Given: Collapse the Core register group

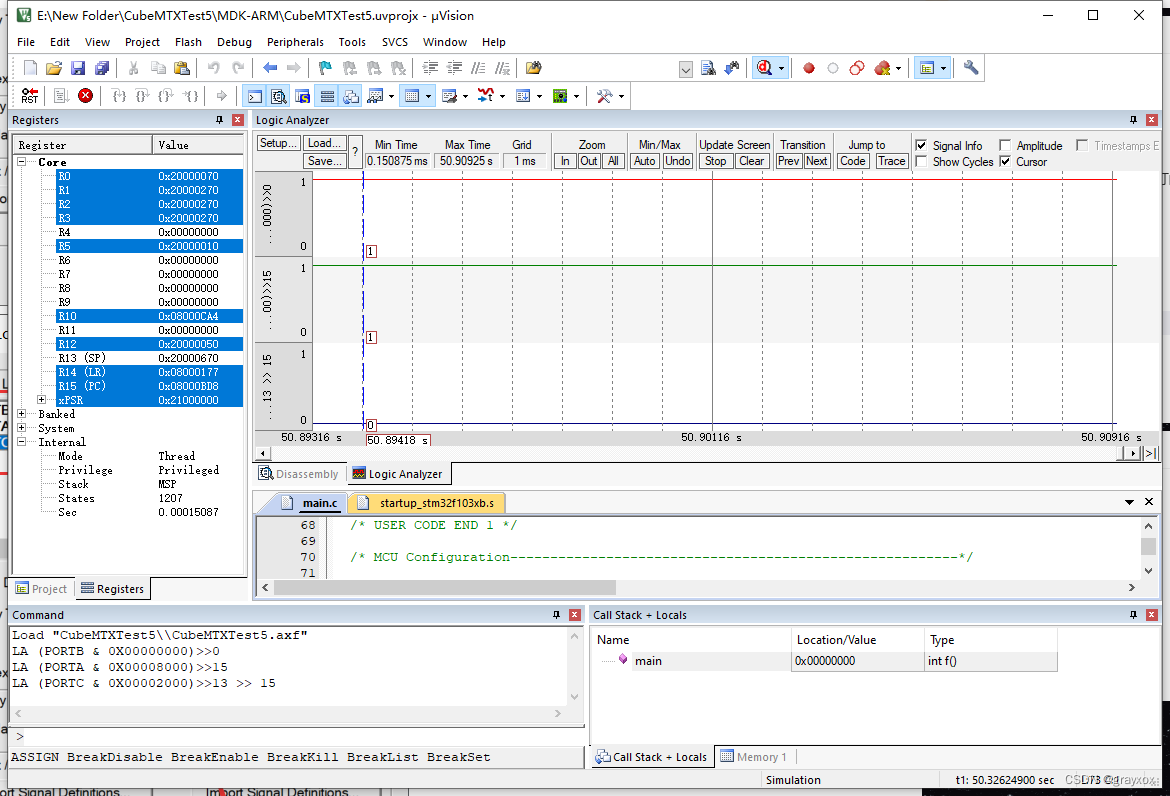Looking at the screenshot, I should 22,162.
